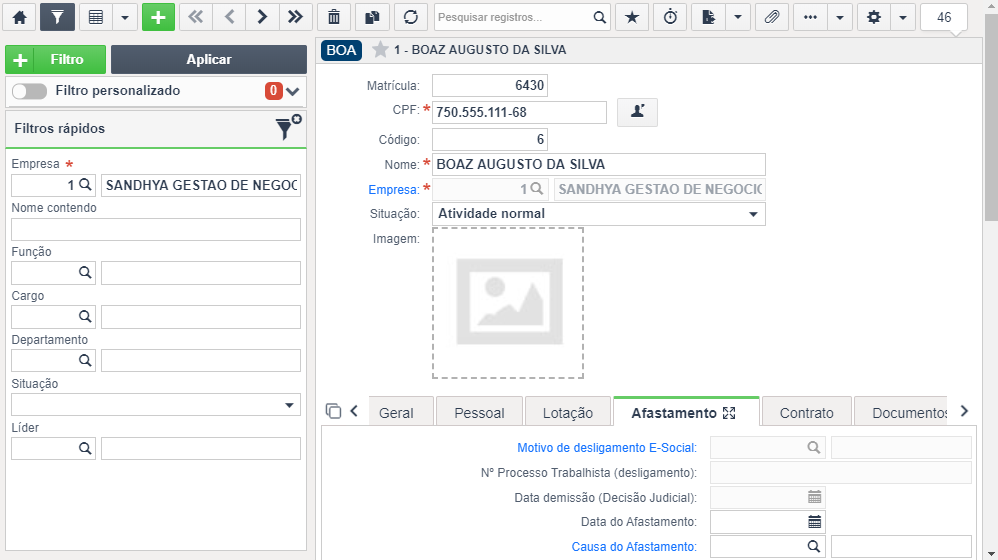Viewport: 998px width, 560px height.
Task: Click the search records magnifier
Action: (599, 17)
